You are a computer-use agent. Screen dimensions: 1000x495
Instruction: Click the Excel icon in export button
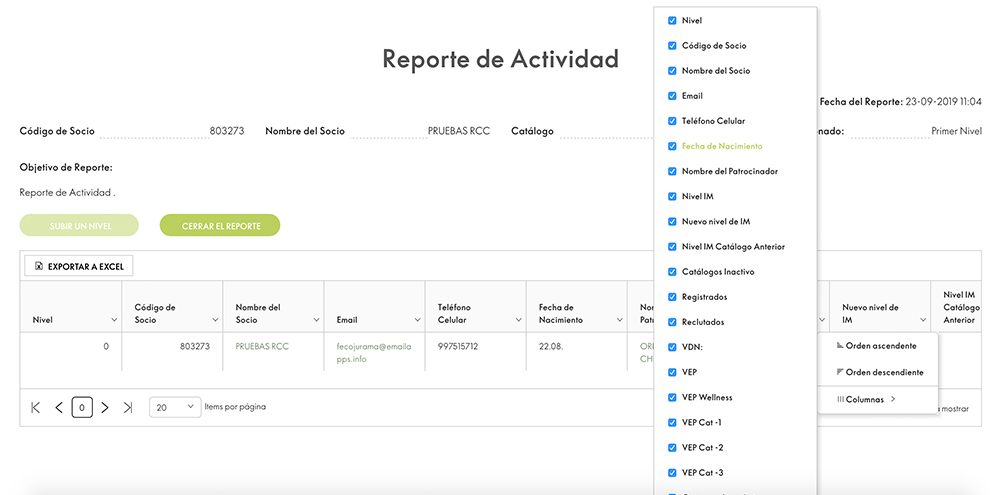pyautogui.click(x=39, y=267)
